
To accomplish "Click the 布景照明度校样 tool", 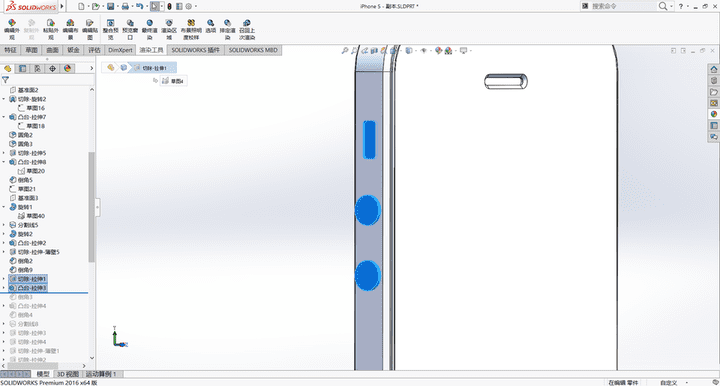I will pos(191,30).
